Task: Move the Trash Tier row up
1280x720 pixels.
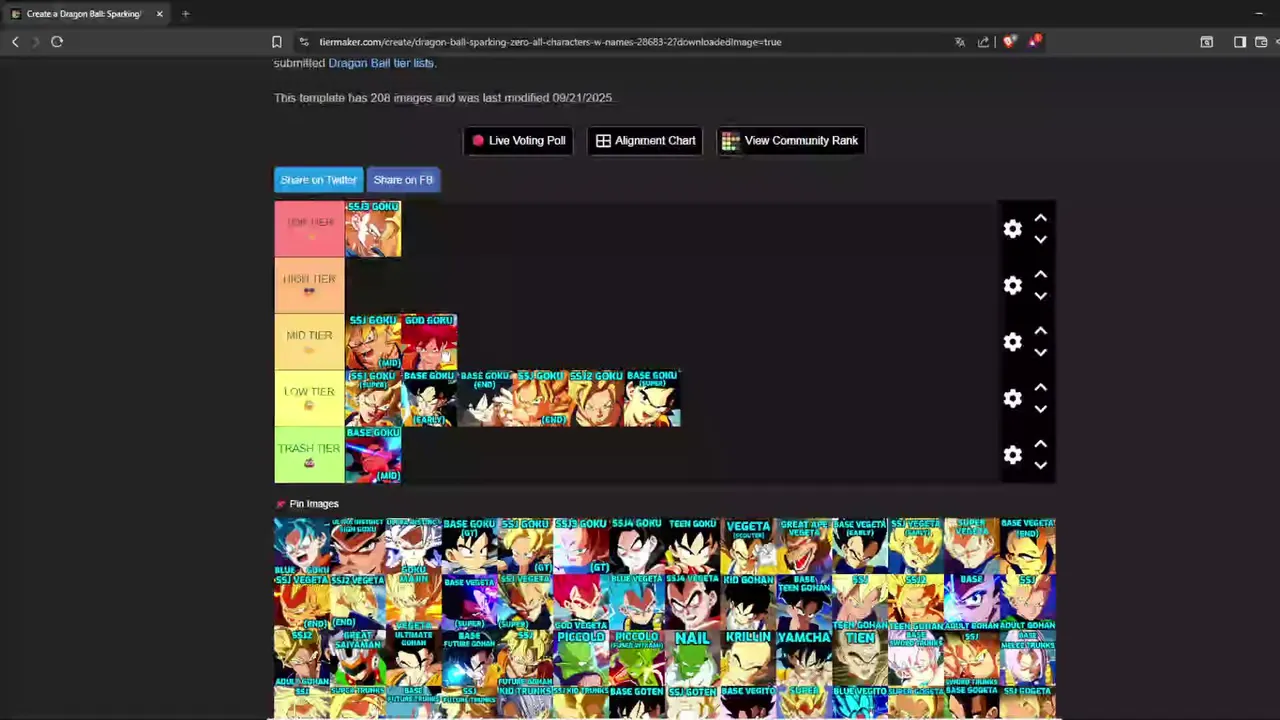Action: click(x=1041, y=444)
